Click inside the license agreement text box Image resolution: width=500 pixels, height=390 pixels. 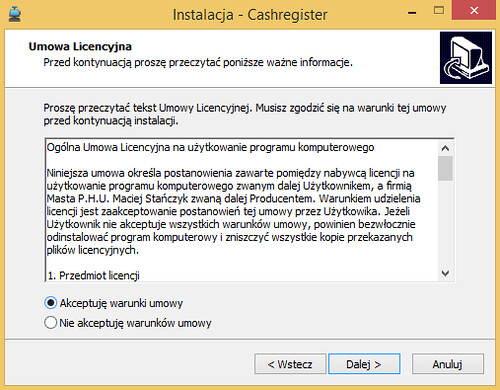(242, 210)
